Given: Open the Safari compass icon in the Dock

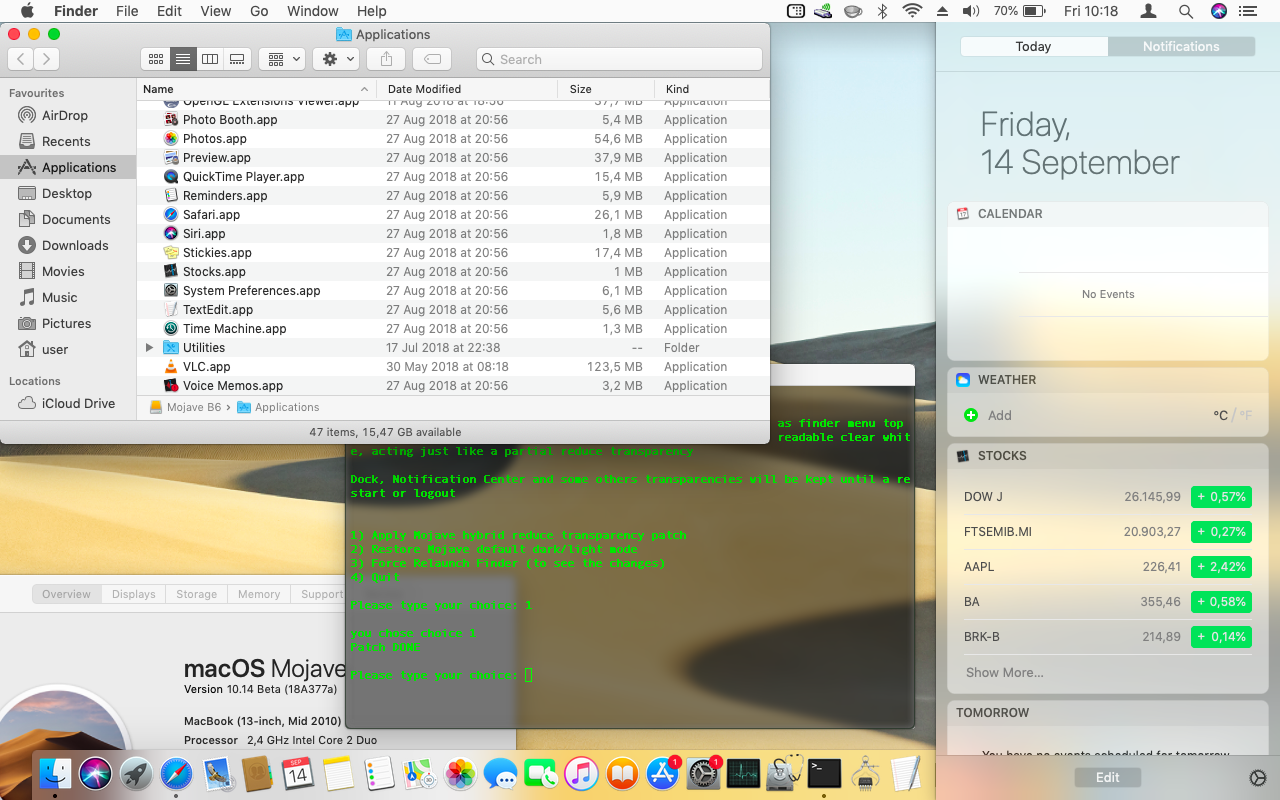Looking at the screenshot, I should click(176, 773).
